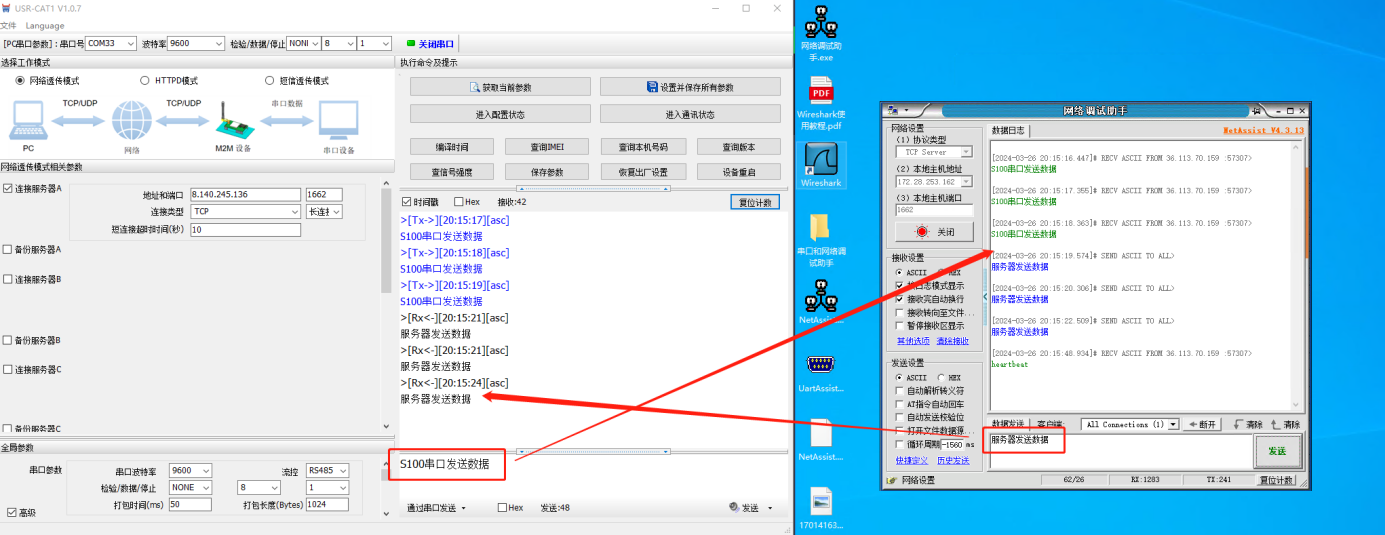Image resolution: width=1385 pixels, height=535 pixels.
Task: Open the 文件 menu
Action: click(8, 25)
